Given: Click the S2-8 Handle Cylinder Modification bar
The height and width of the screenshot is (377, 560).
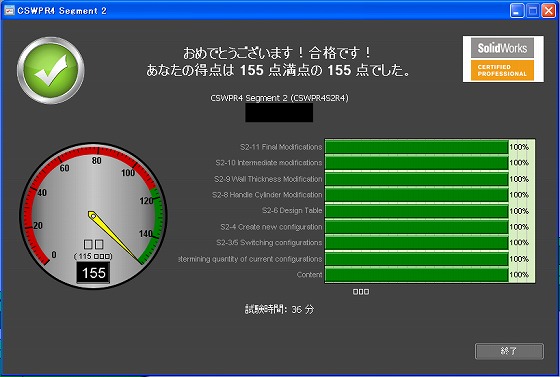Looking at the screenshot, I should tap(416, 195).
